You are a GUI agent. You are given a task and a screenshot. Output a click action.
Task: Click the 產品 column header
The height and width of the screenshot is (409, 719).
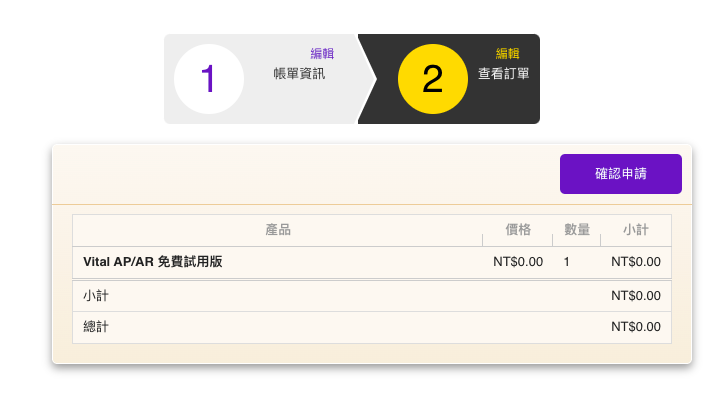(x=278, y=230)
